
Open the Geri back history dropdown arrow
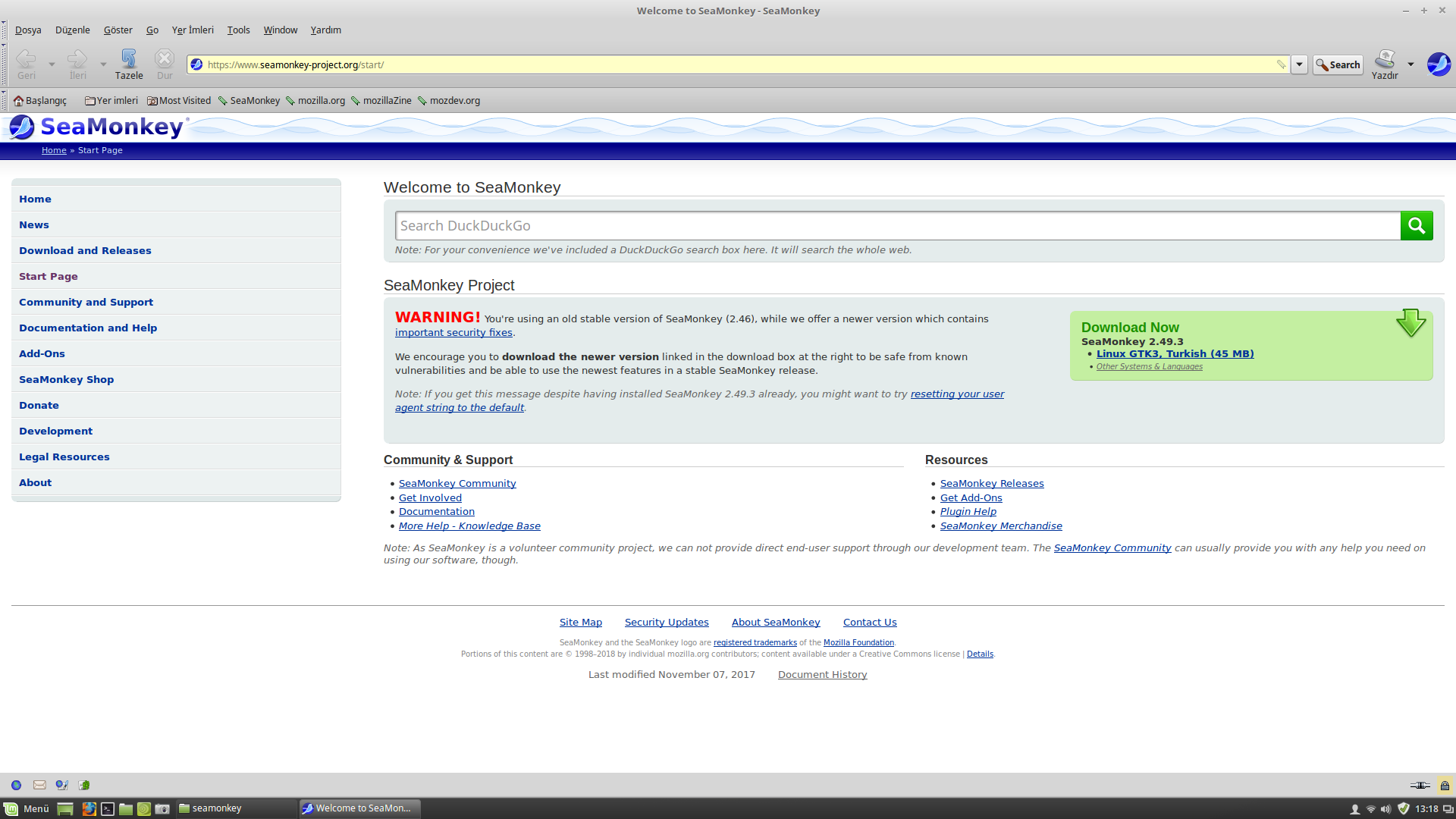click(52, 64)
